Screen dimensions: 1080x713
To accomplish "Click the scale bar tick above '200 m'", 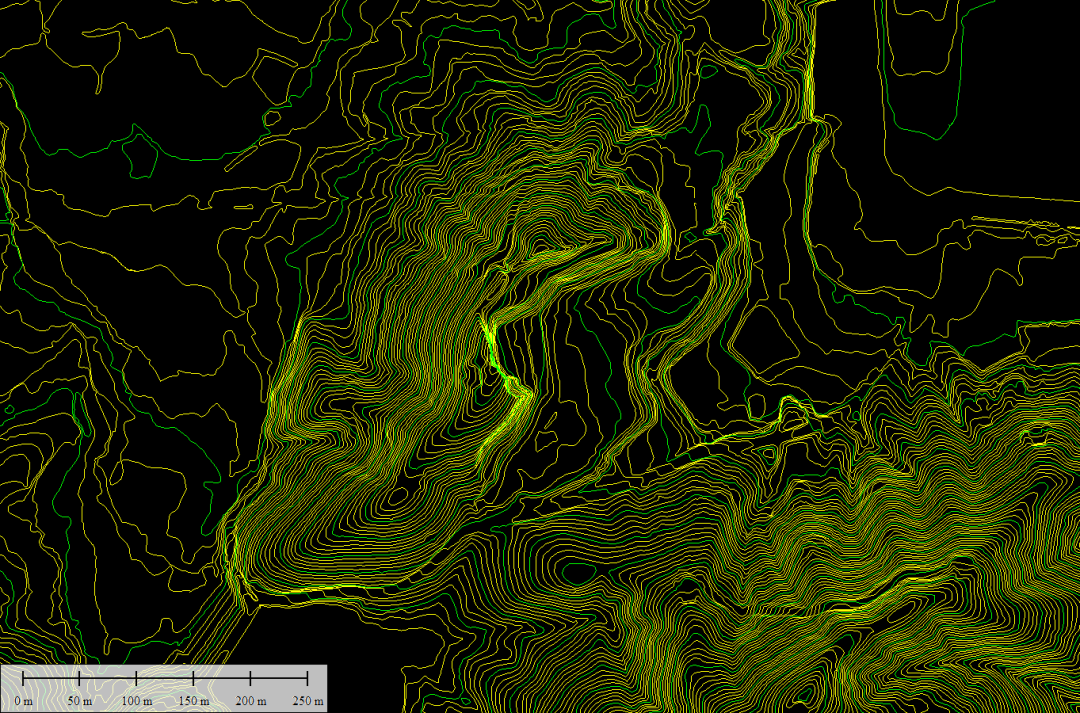I will click(x=250, y=679).
